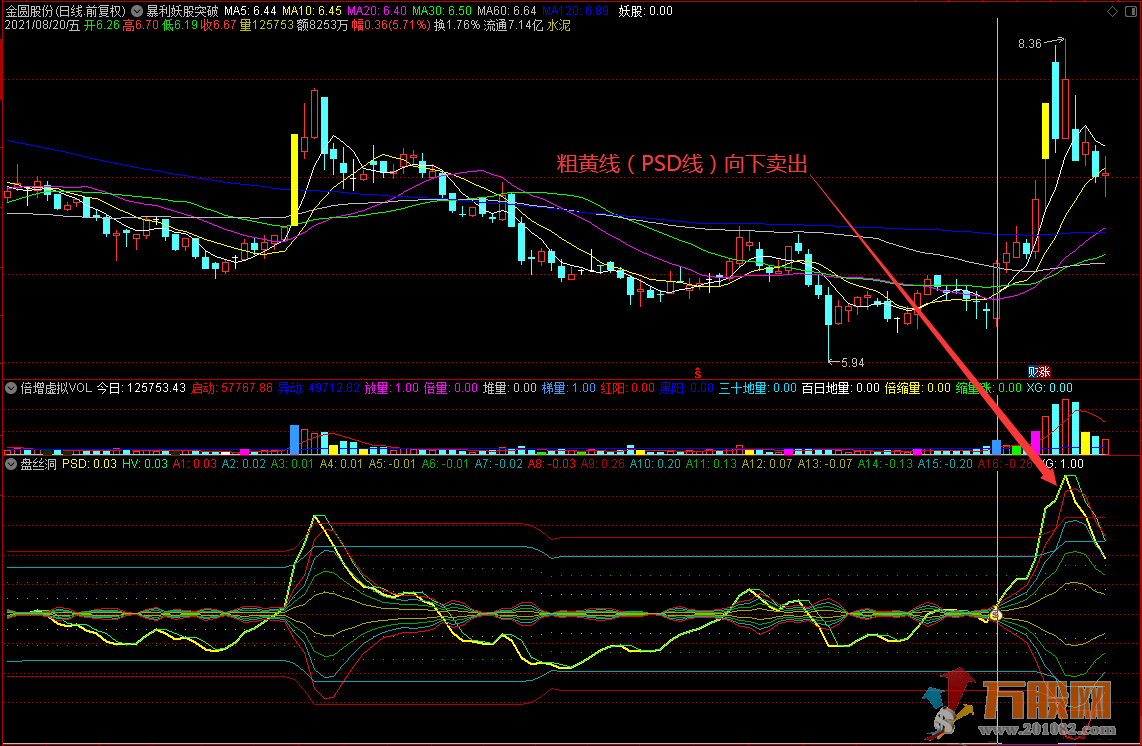The width and height of the screenshot is (1142, 746).
Task: Click the MA120: 6.88 value
Action: coord(575,11)
